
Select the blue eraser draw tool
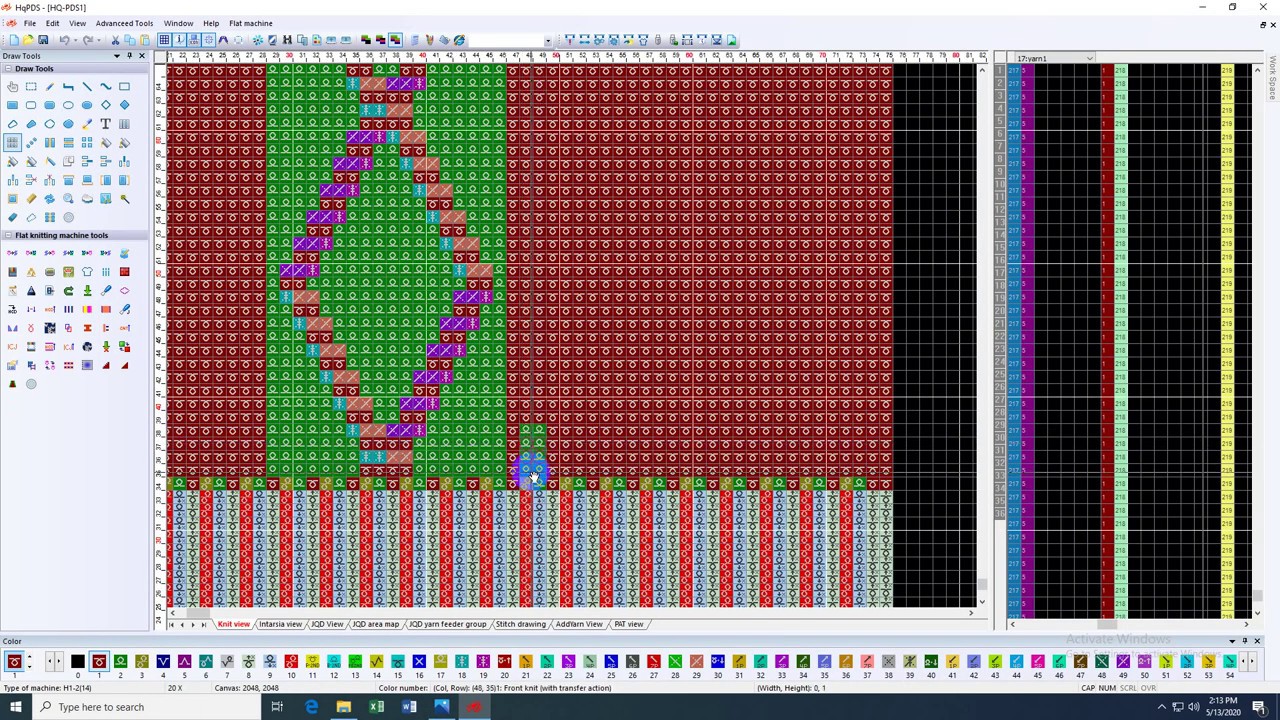(12, 217)
